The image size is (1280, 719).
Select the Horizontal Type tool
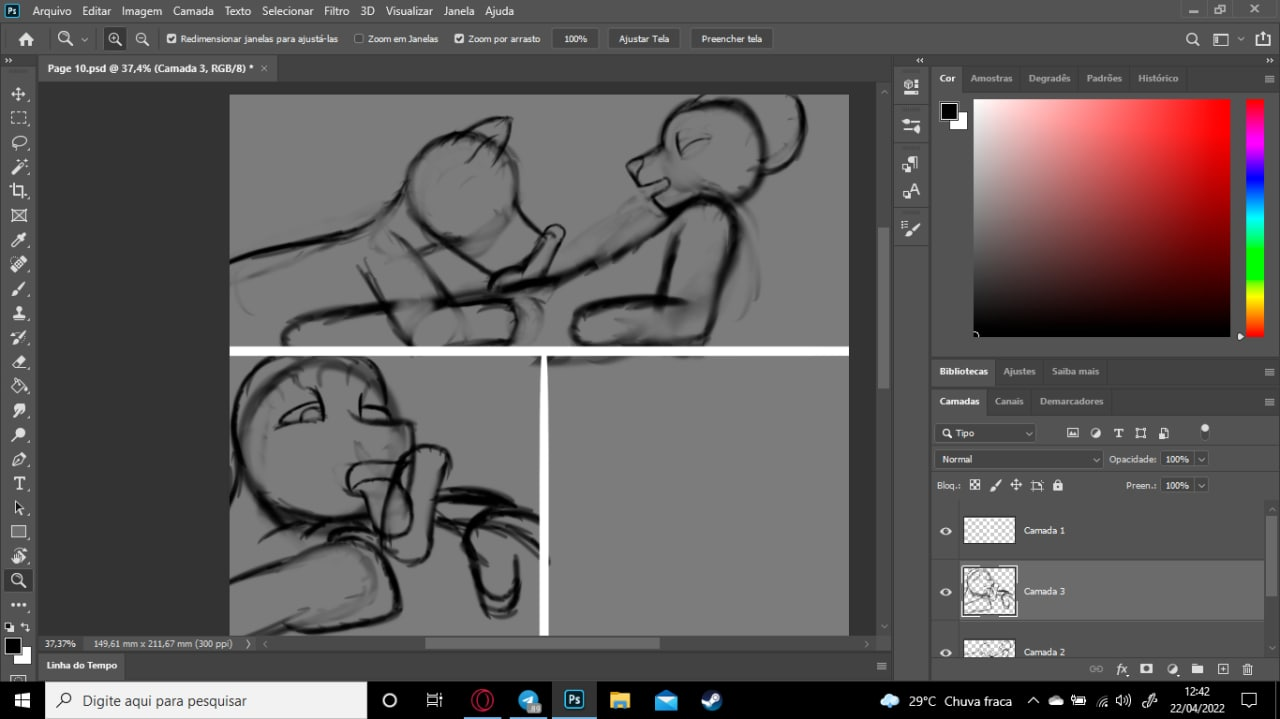coord(18,484)
